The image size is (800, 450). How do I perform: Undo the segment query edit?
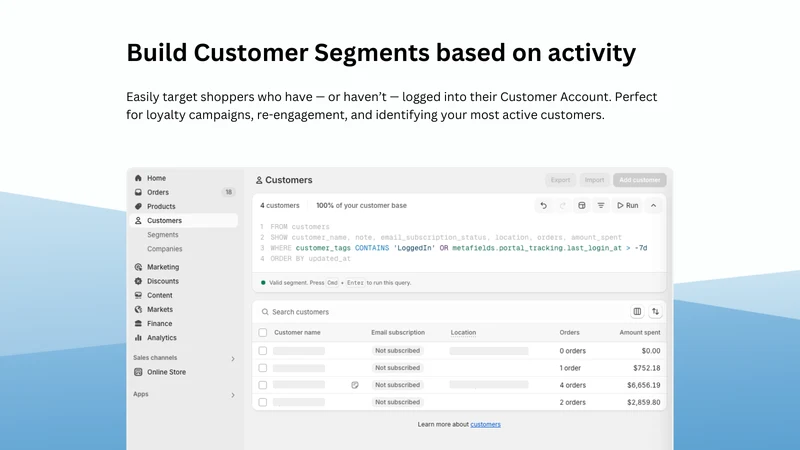pyautogui.click(x=543, y=206)
